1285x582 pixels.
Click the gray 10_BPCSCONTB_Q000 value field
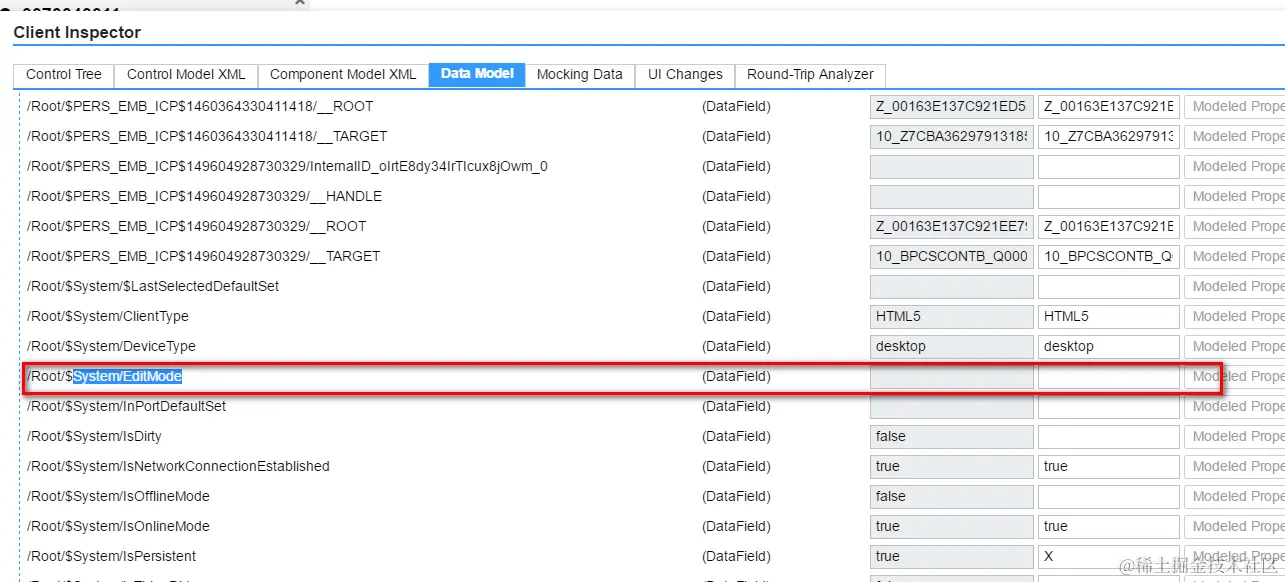click(952, 257)
